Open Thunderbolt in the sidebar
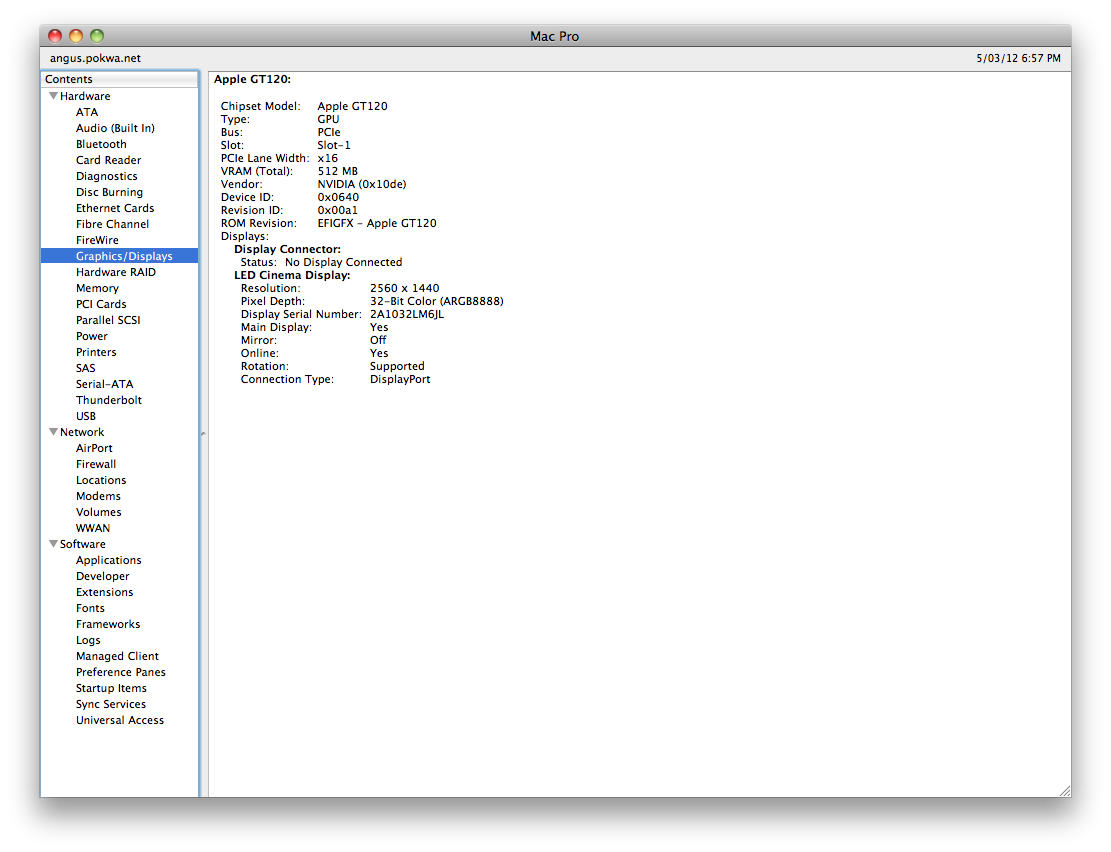Image resolution: width=1111 pixels, height=852 pixels. click(108, 400)
